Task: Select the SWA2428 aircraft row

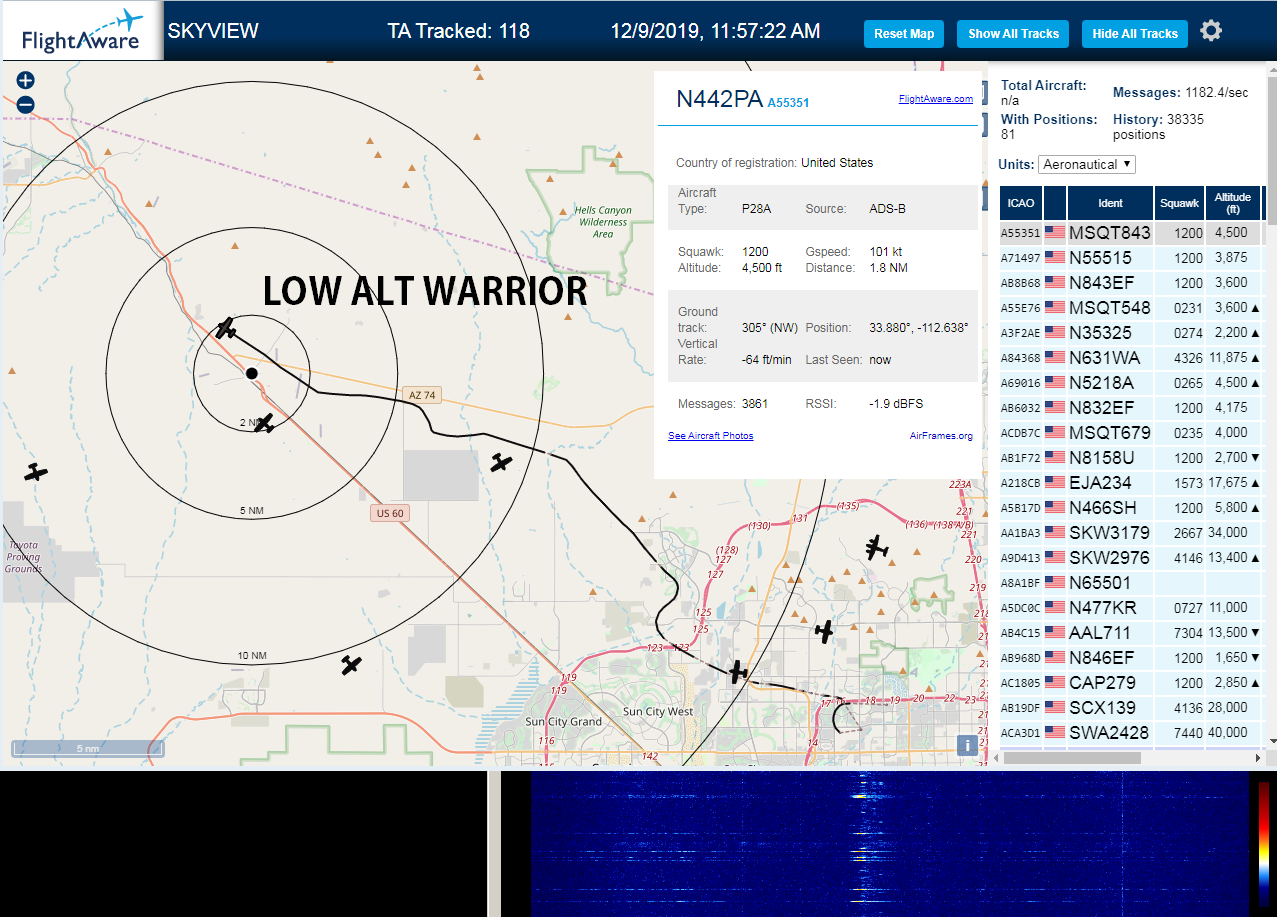Action: pyautogui.click(x=1131, y=733)
